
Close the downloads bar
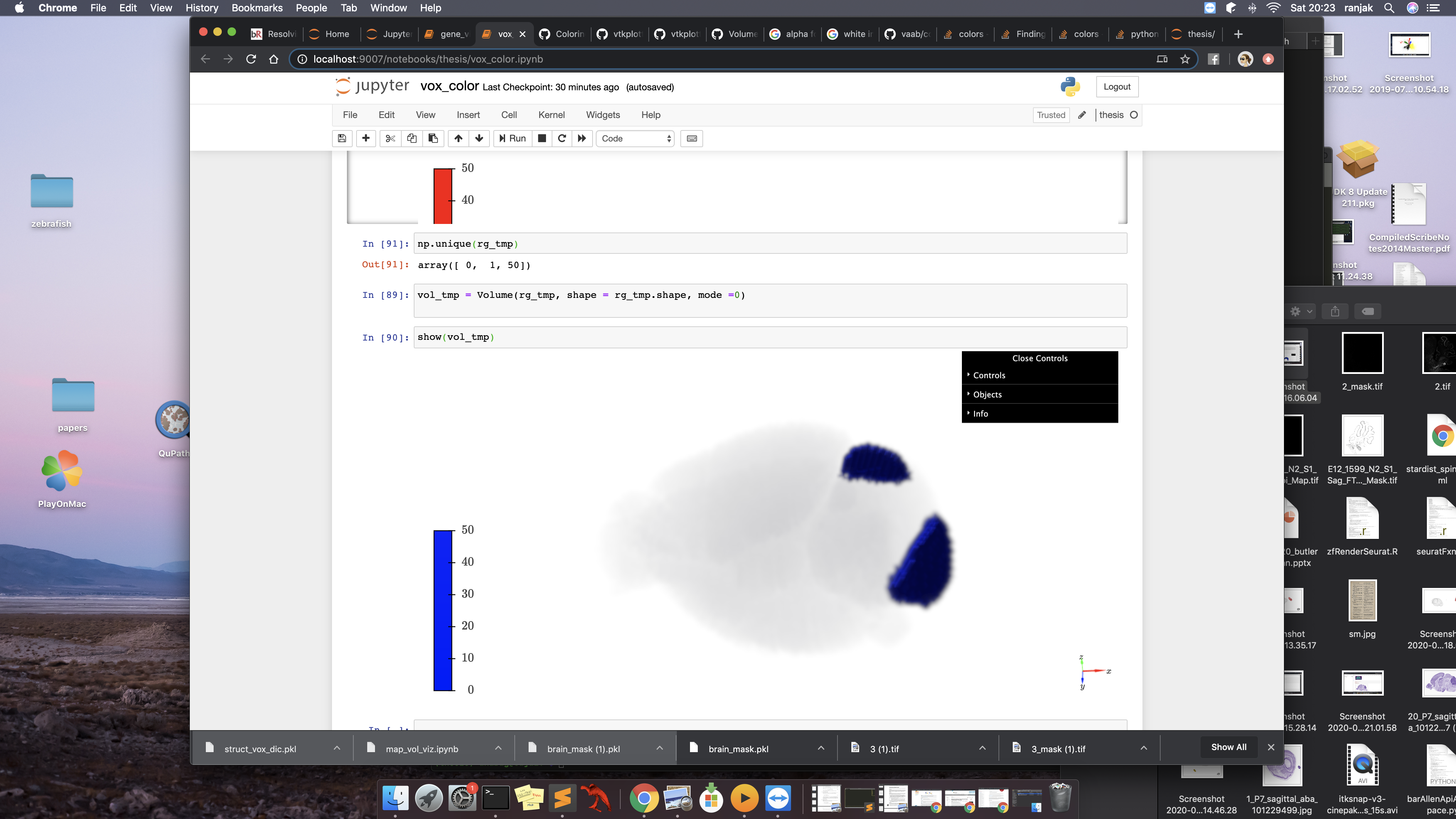point(1270,747)
